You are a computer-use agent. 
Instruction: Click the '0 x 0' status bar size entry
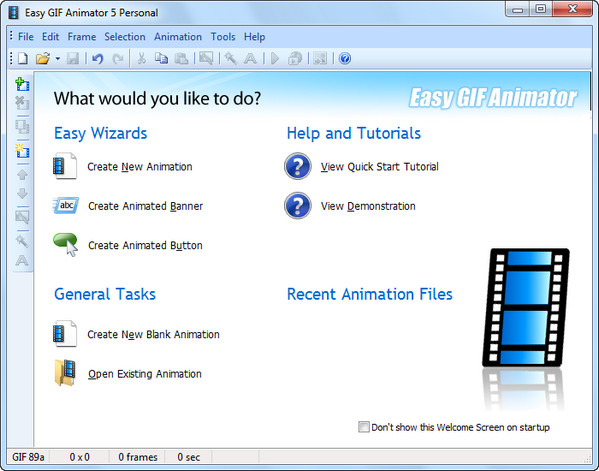[x=79, y=457]
